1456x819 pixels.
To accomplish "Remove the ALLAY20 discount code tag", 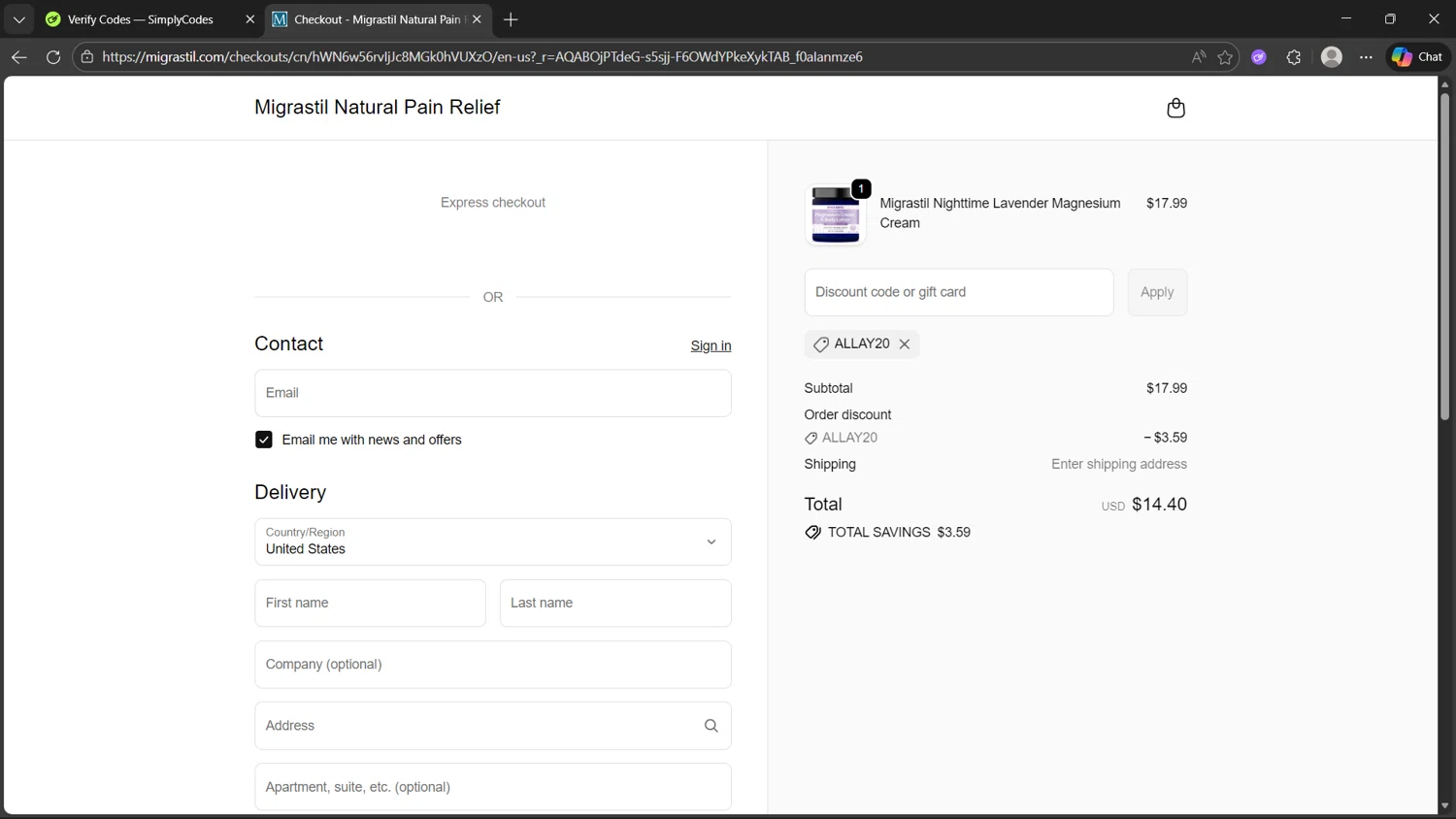I will pos(905,344).
